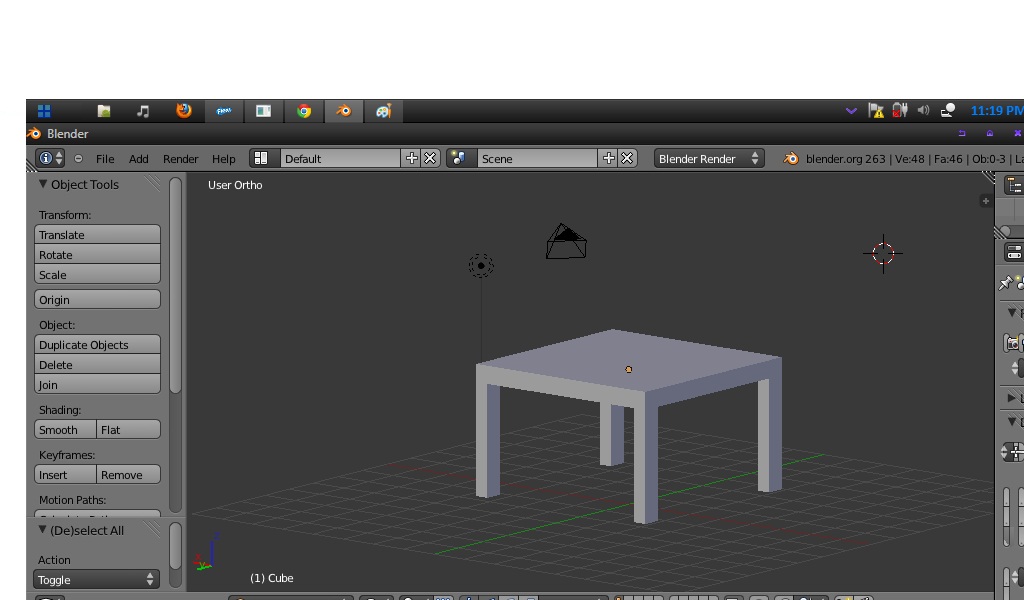Select the Render tab icon in the Properties panel
The image size is (1024, 600).
coord(1013,342)
